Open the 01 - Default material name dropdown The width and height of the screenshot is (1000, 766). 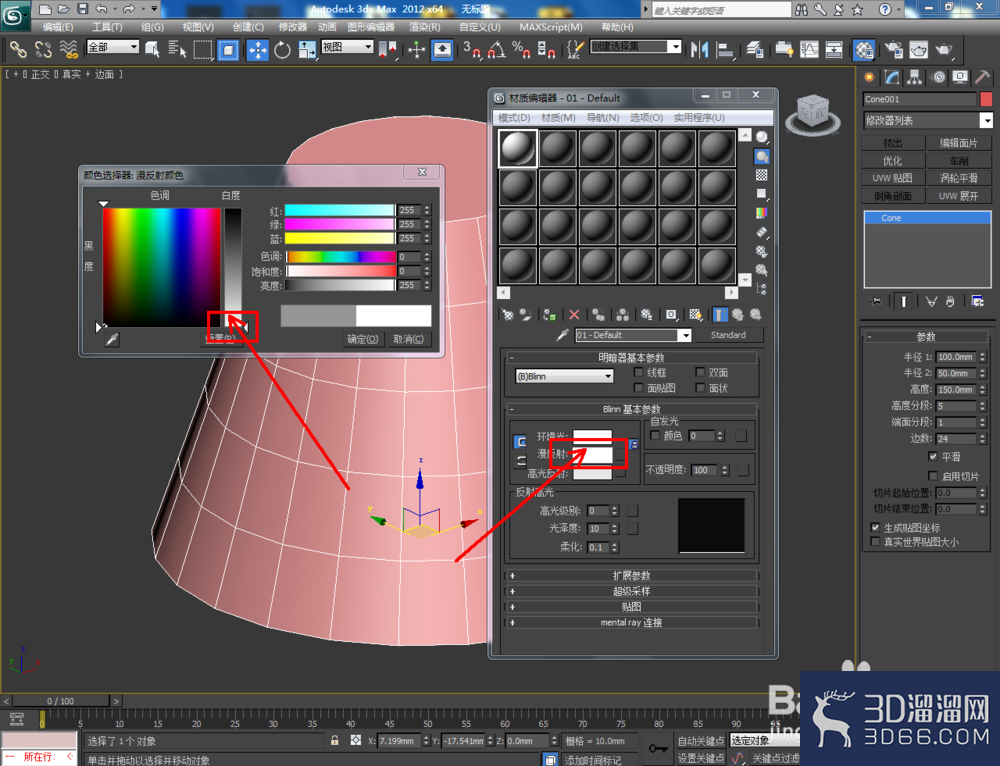[633, 335]
